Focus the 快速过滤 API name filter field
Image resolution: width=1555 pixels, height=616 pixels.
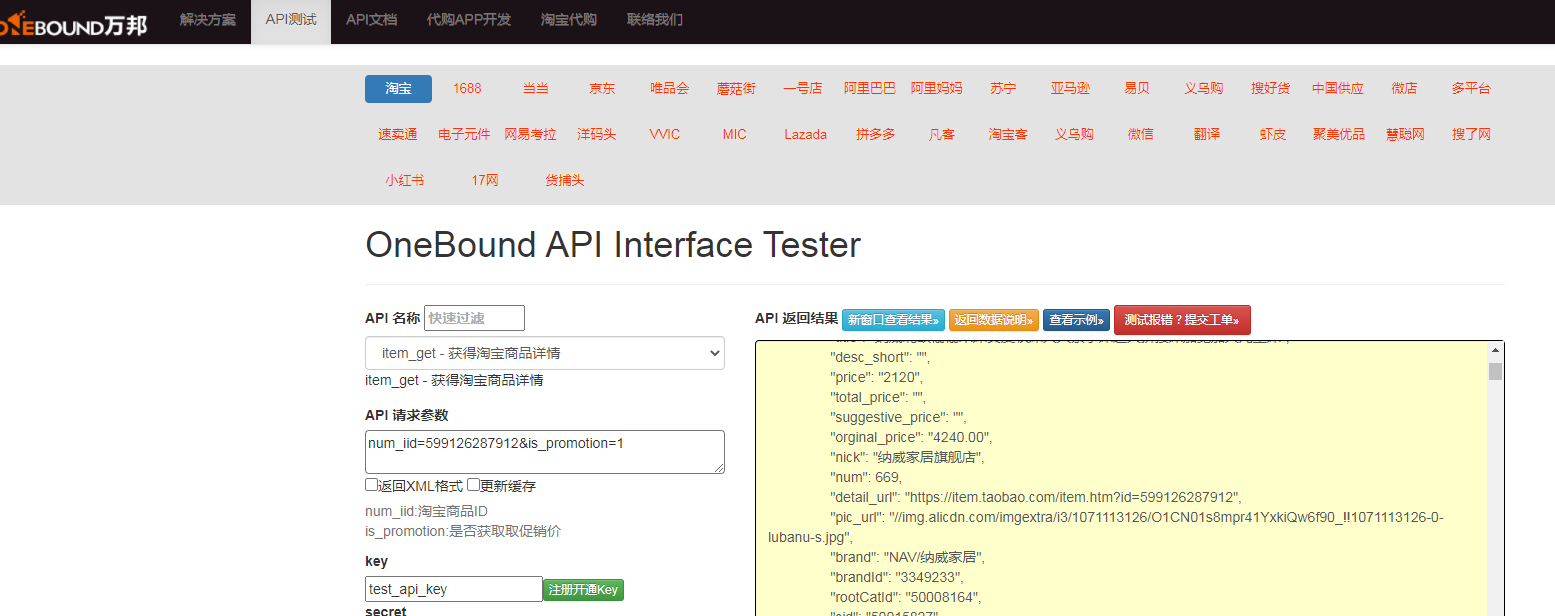point(474,318)
